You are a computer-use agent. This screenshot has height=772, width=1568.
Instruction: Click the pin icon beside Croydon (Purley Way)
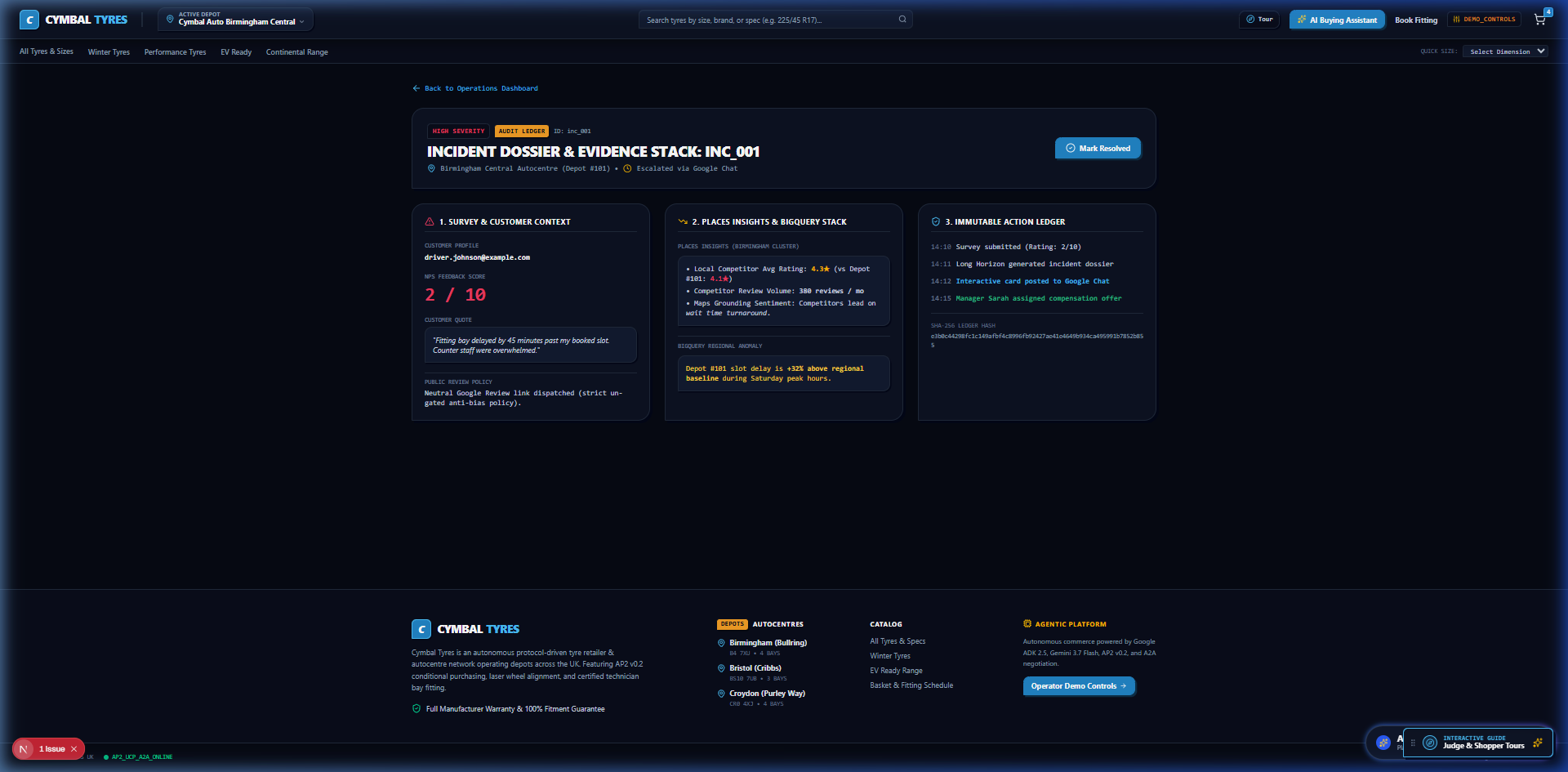(x=721, y=694)
